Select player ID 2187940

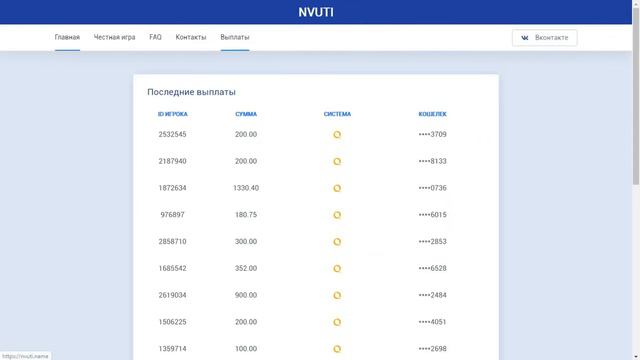point(172,161)
